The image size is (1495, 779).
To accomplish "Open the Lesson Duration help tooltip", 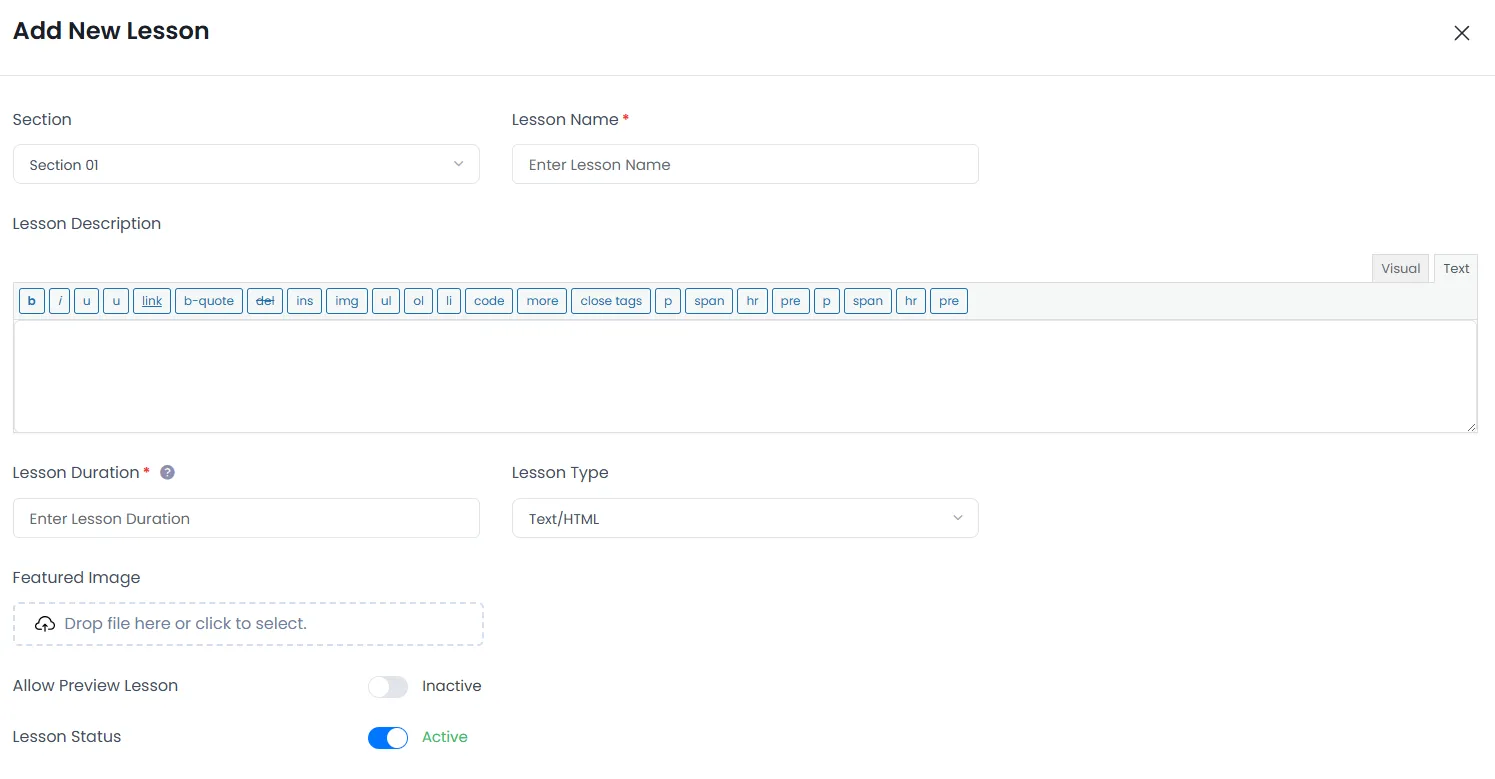I will click(167, 471).
